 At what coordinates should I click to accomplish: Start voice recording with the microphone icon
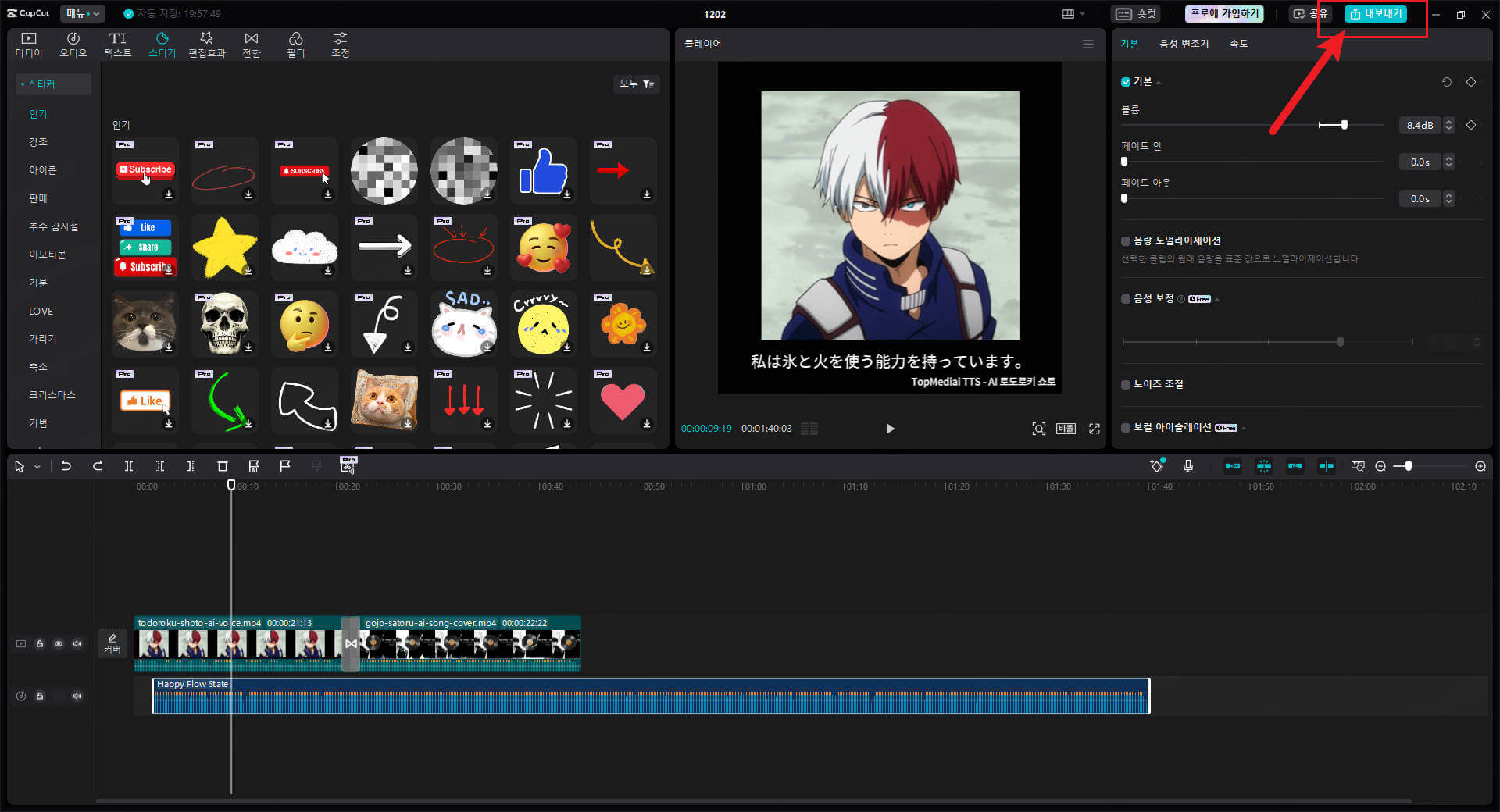click(1188, 466)
